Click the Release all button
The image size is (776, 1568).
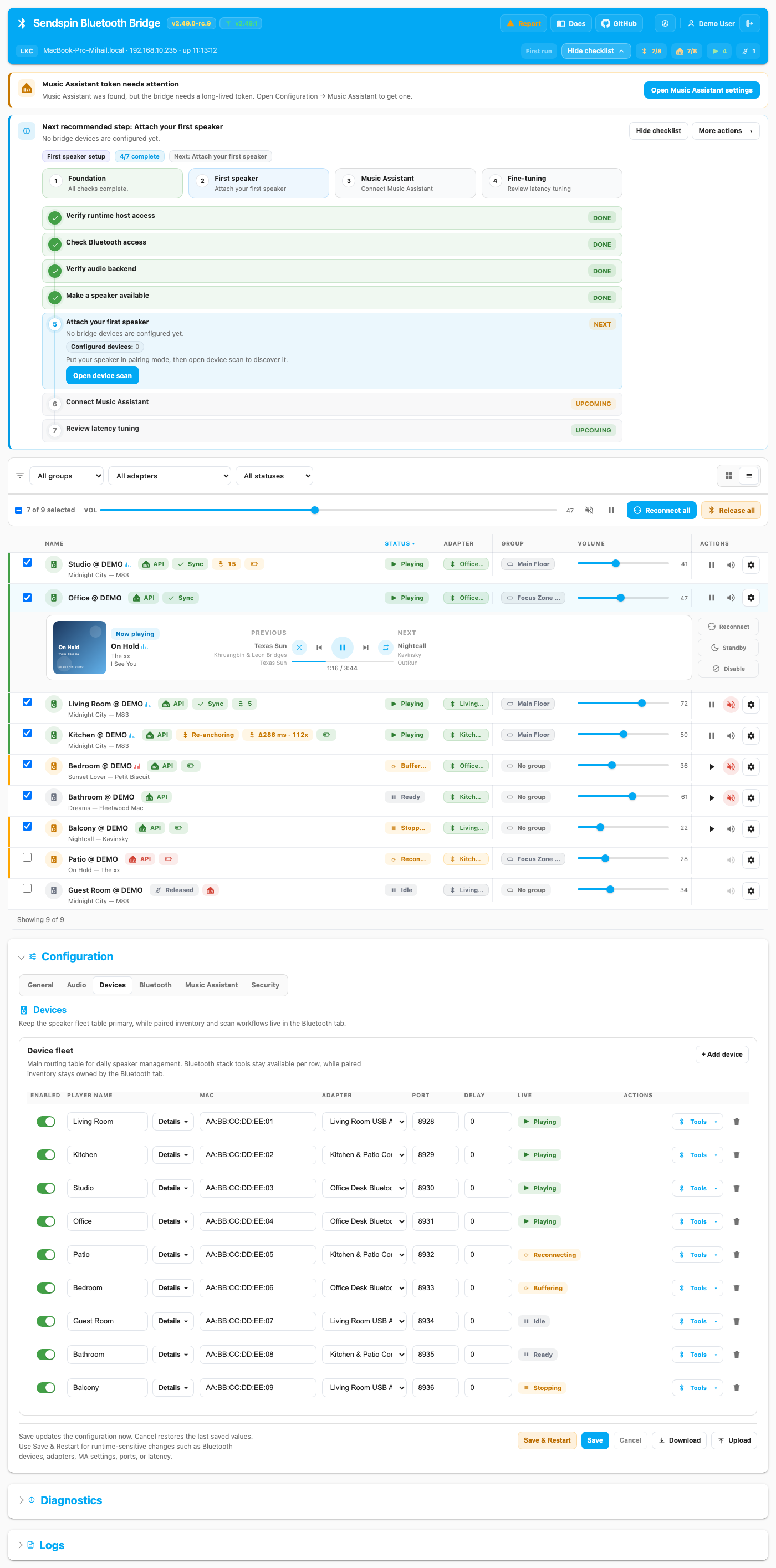point(731,511)
